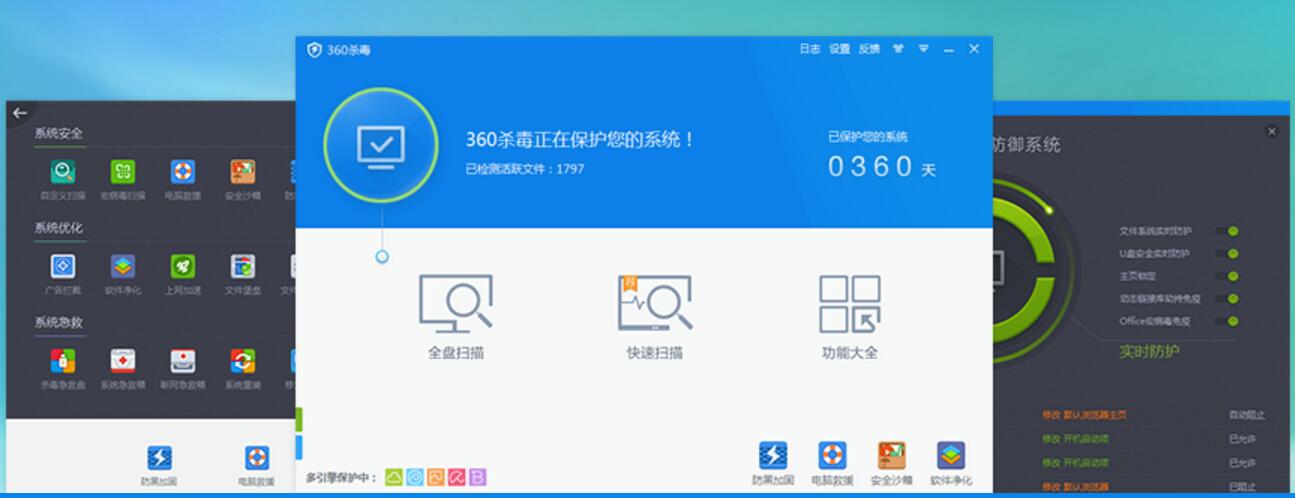The image size is (1295, 498).
Task: Click the '0360 天' protected days counter
Action: tap(882, 167)
